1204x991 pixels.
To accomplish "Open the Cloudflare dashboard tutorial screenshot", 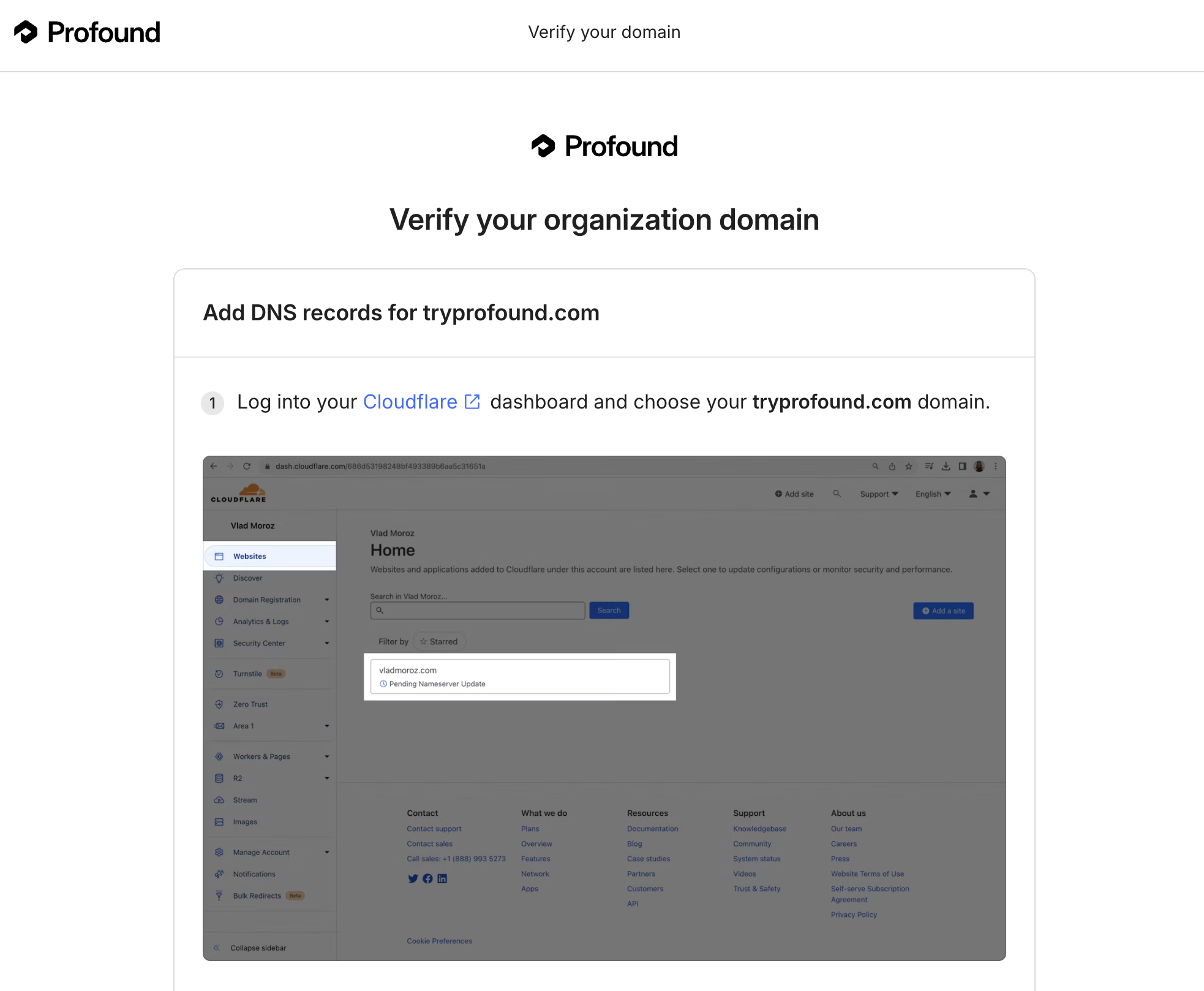I will [x=604, y=708].
